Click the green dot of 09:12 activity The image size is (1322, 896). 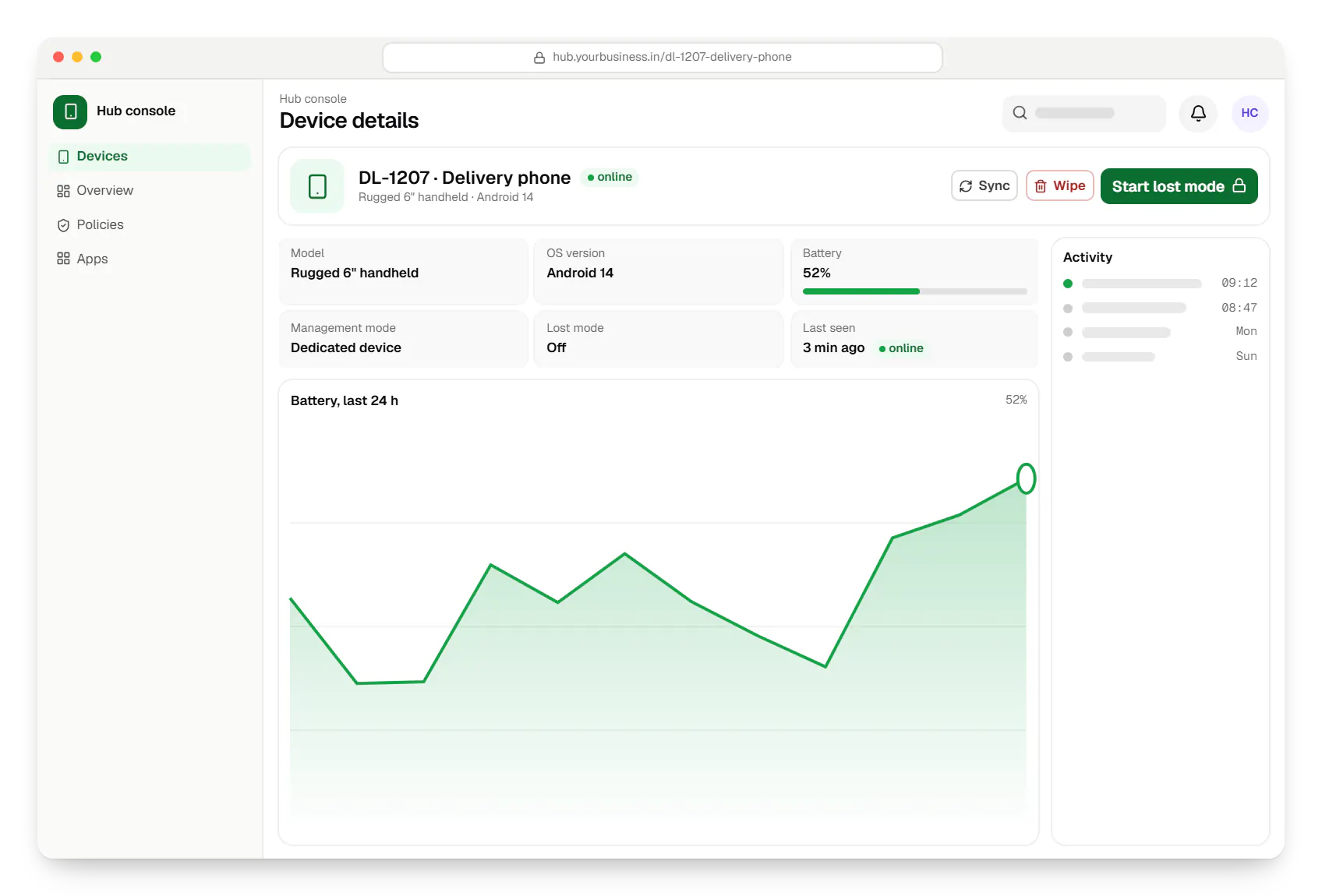[1068, 284]
